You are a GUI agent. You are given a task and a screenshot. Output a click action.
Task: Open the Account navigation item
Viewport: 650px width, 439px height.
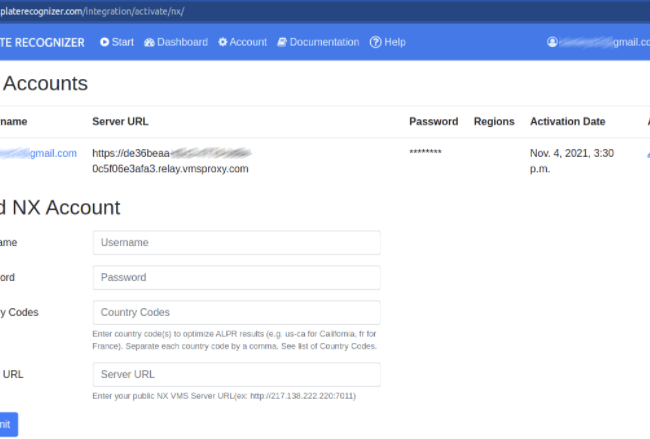(243, 42)
